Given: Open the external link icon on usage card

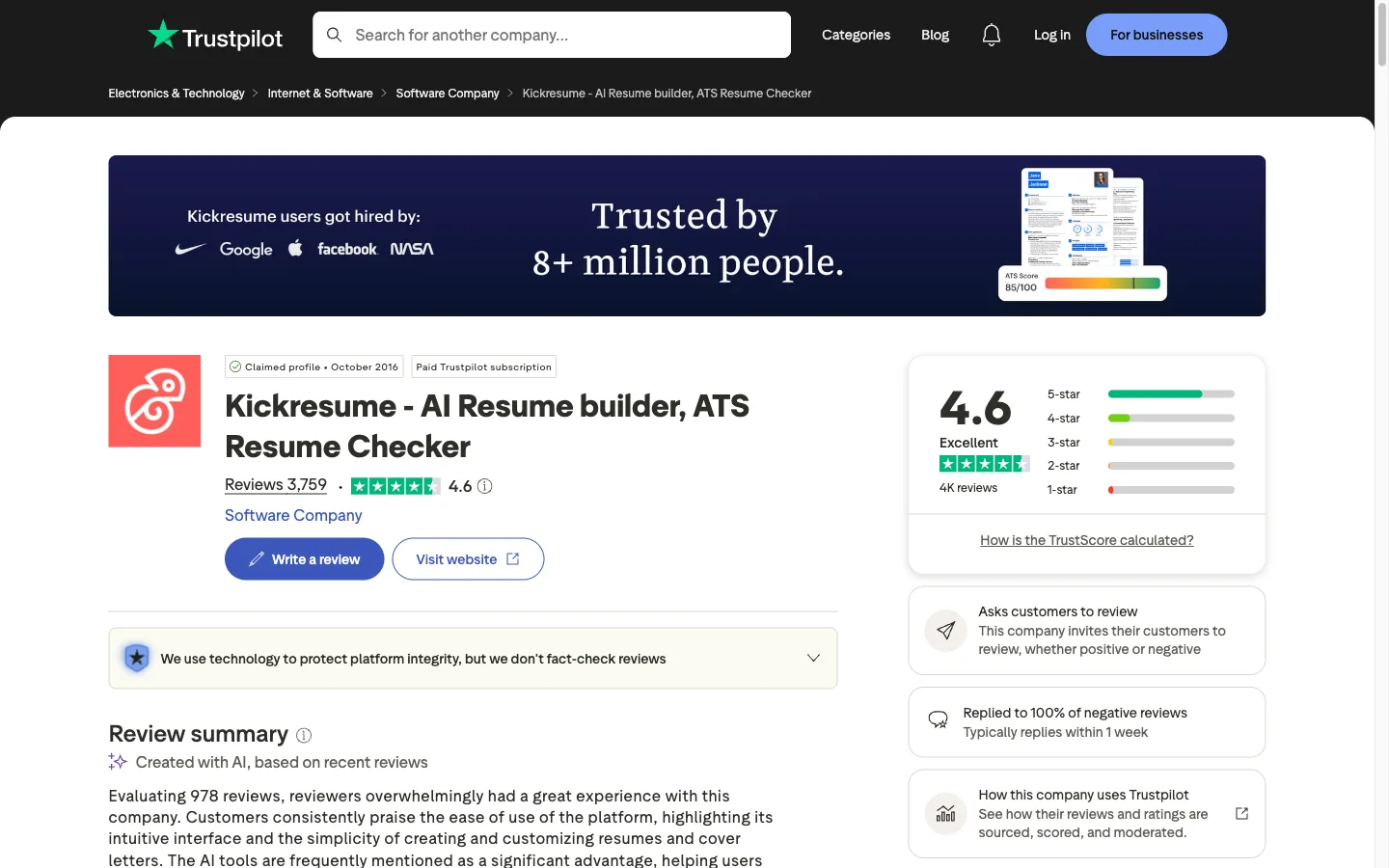Looking at the screenshot, I should click(x=1242, y=813).
